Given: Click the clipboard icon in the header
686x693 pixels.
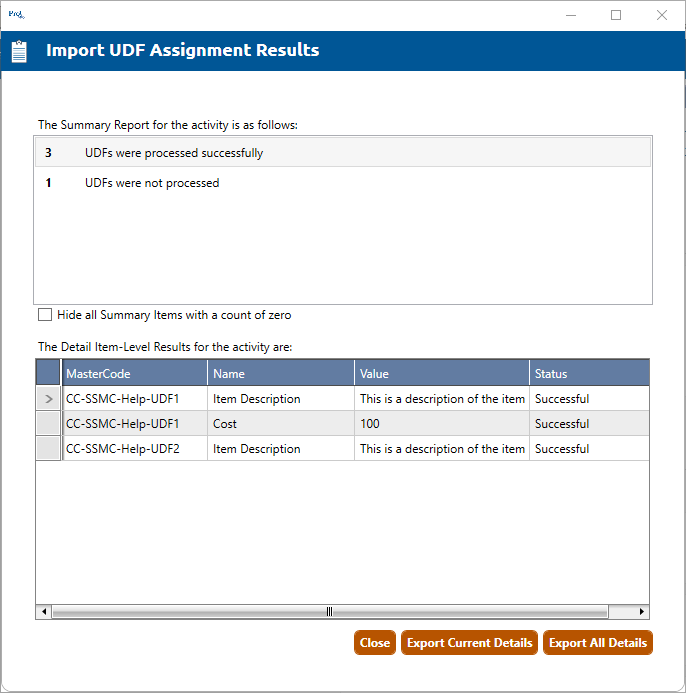Looking at the screenshot, I should (x=19, y=51).
